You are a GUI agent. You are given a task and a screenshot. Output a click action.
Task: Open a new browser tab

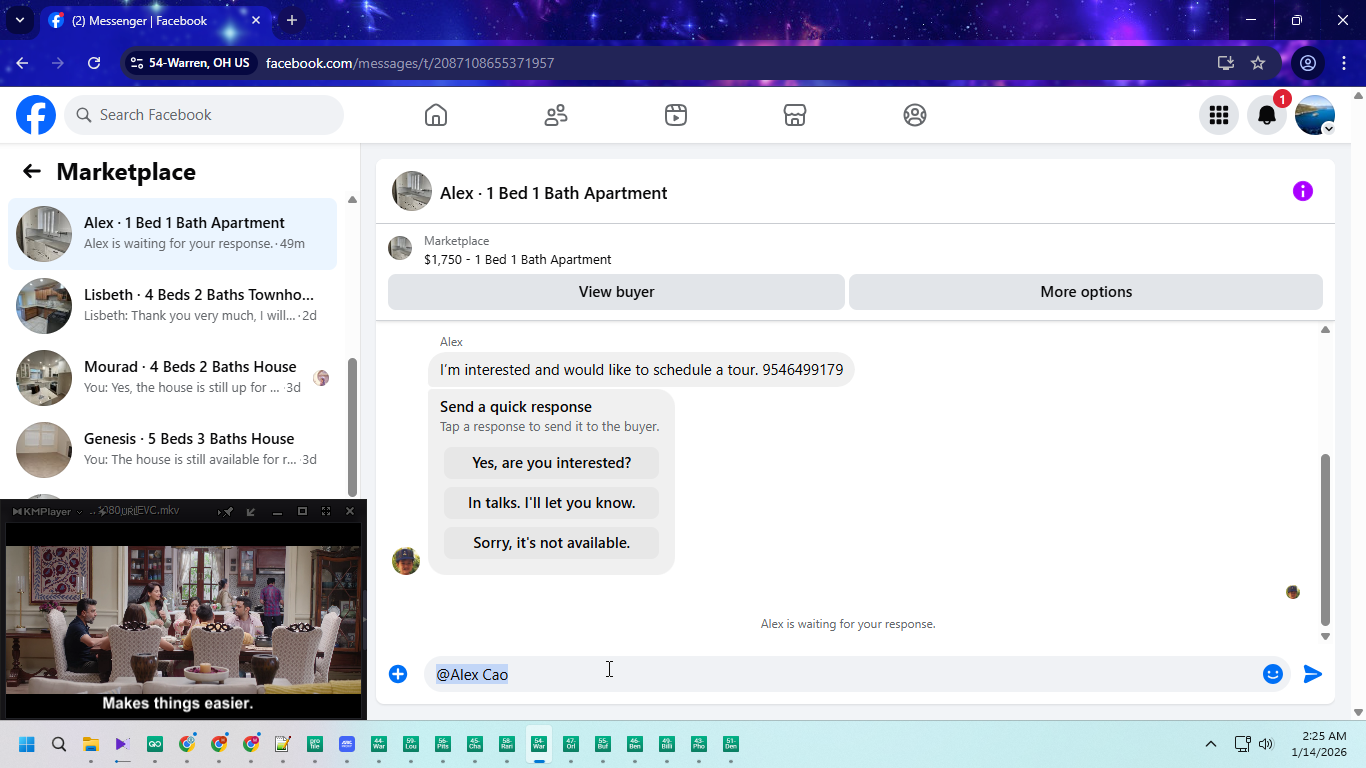point(292,20)
